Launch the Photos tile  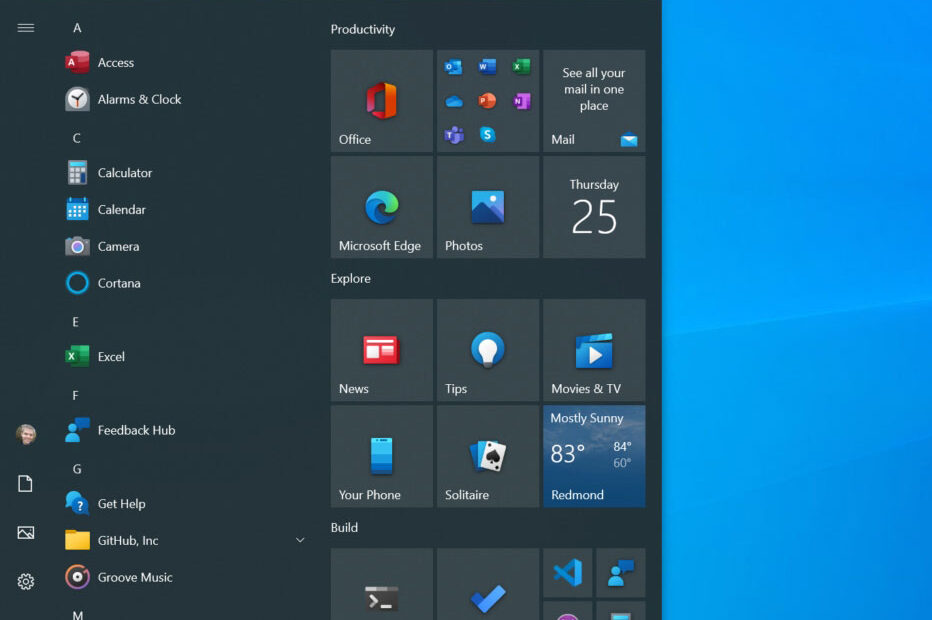point(487,207)
